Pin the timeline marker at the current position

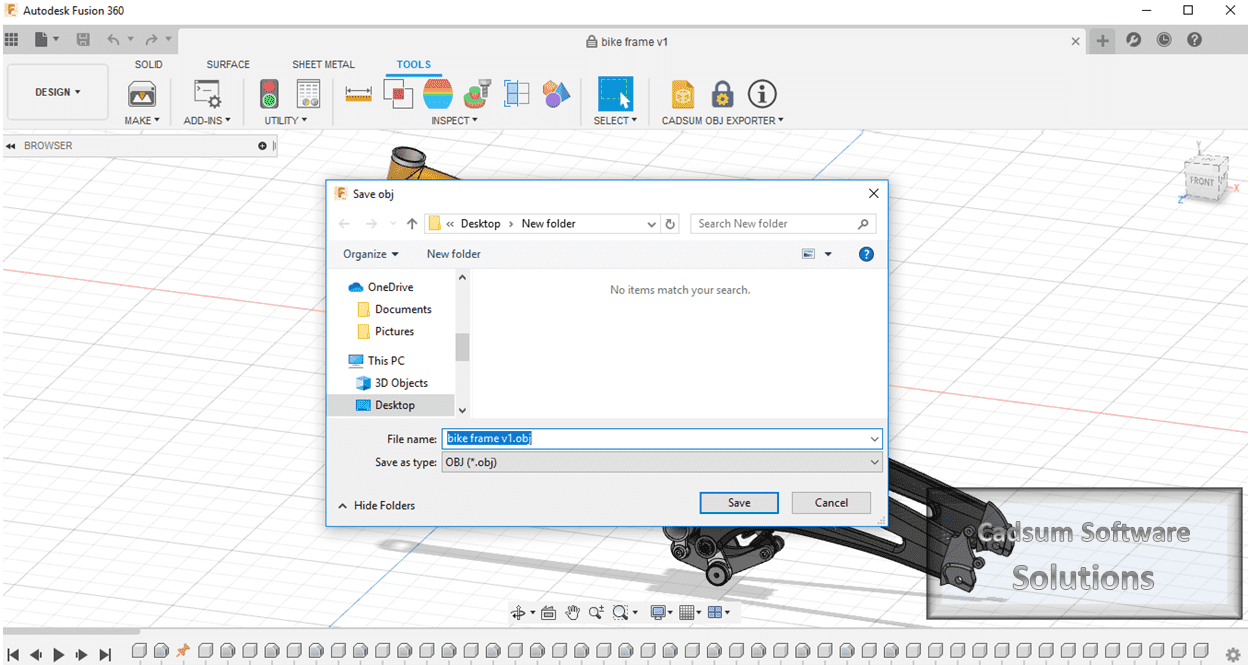[x=183, y=650]
